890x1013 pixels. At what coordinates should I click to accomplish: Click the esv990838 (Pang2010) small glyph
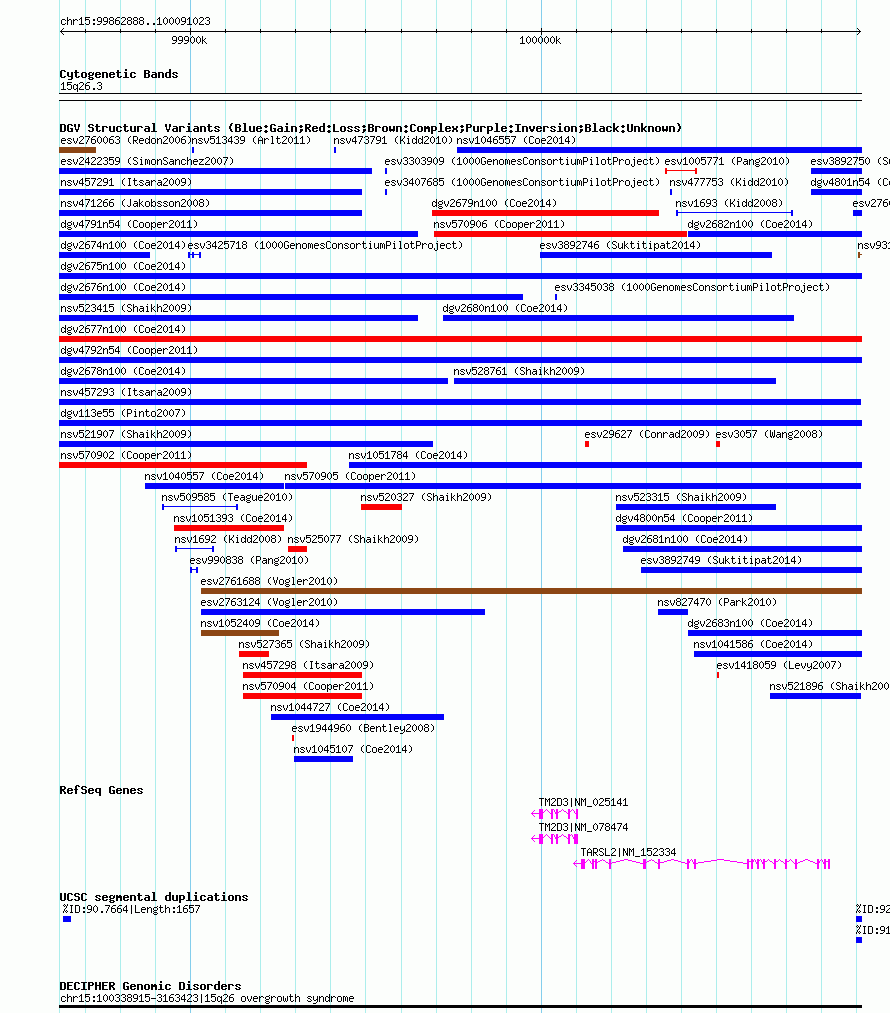(194, 570)
